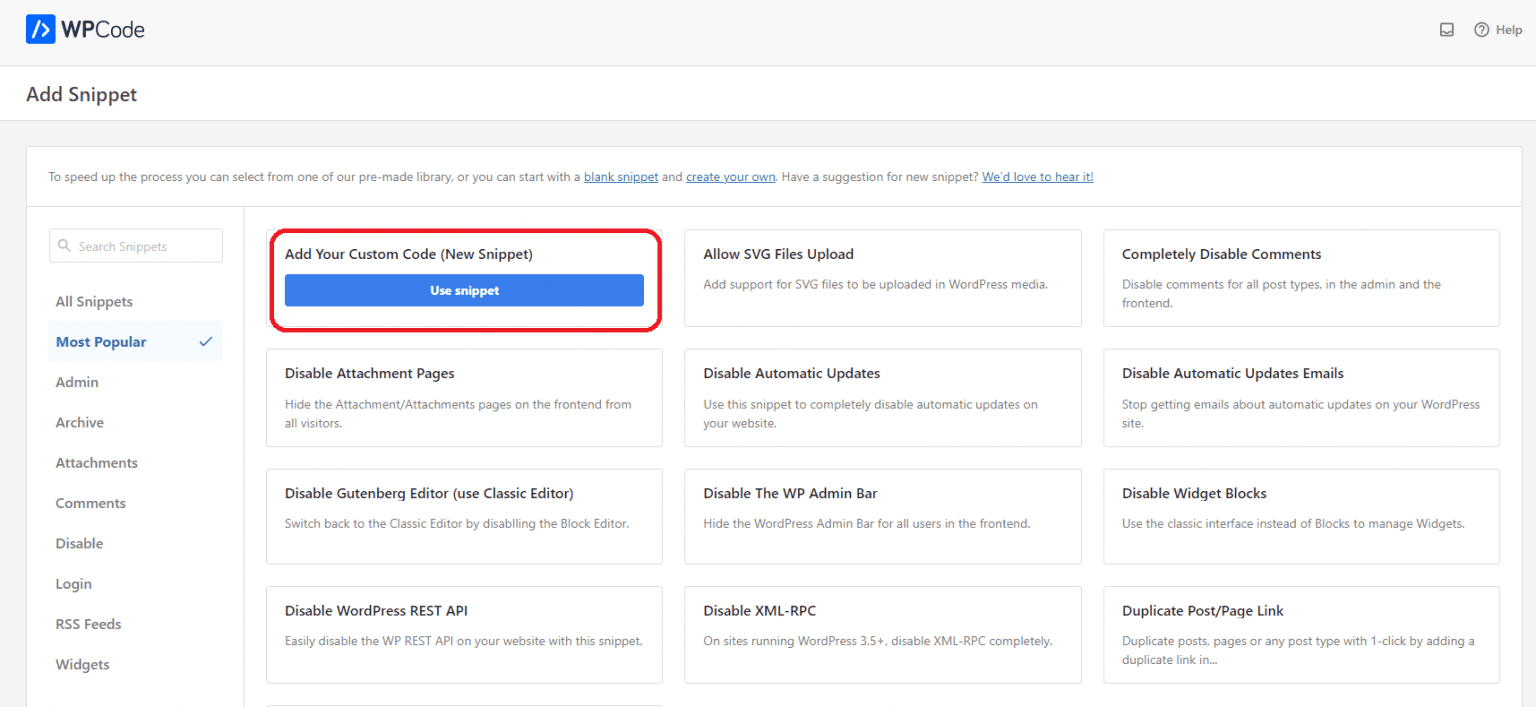Screen dimensions: 1536x707
Task: Open the inbox icon in the top bar
Action: coord(1446,30)
